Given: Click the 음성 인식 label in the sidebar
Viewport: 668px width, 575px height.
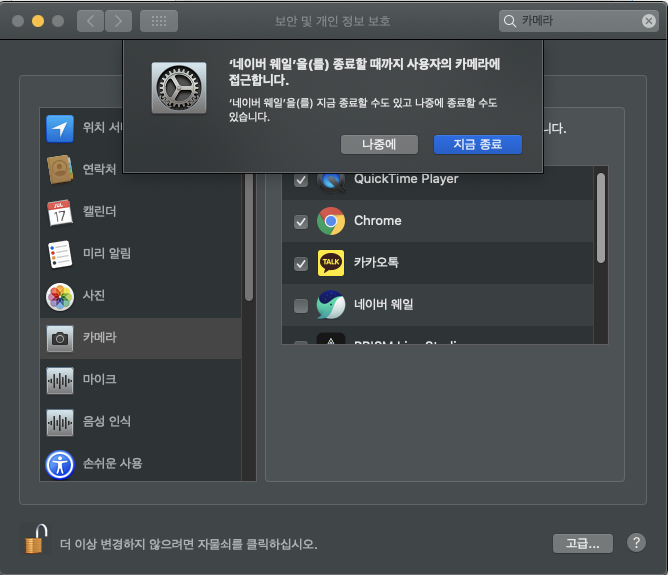Looking at the screenshot, I should click(107, 421).
